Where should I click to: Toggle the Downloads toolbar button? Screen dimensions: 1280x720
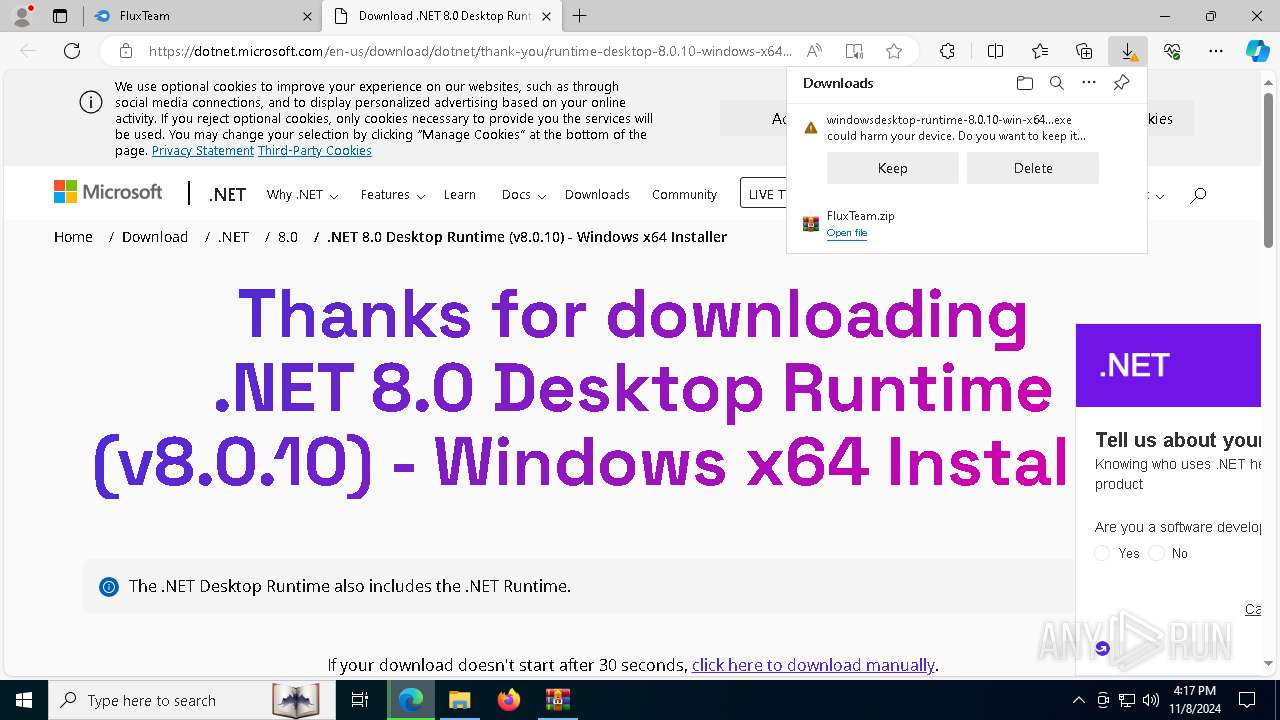click(1128, 51)
